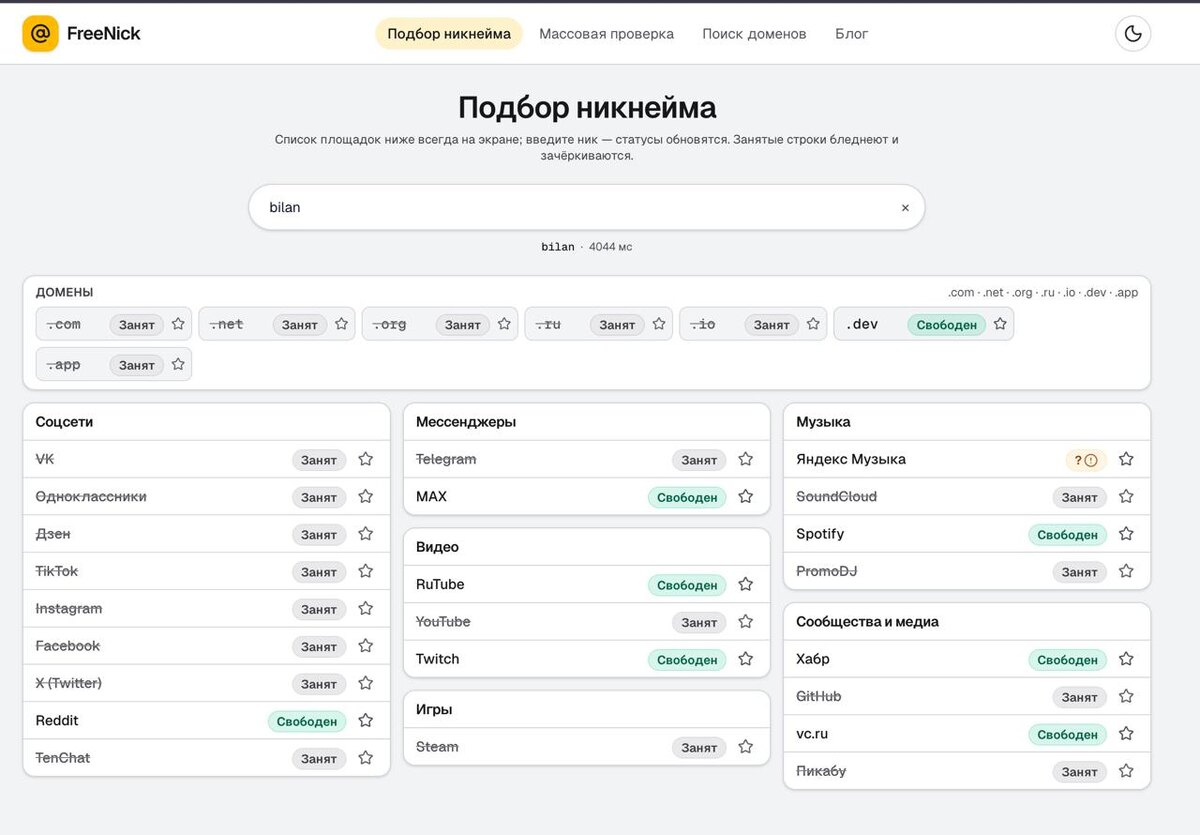Clear the nickname search field
Viewport: 1200px width, 835px height.
pyautogui.click(x=905, y=208)
